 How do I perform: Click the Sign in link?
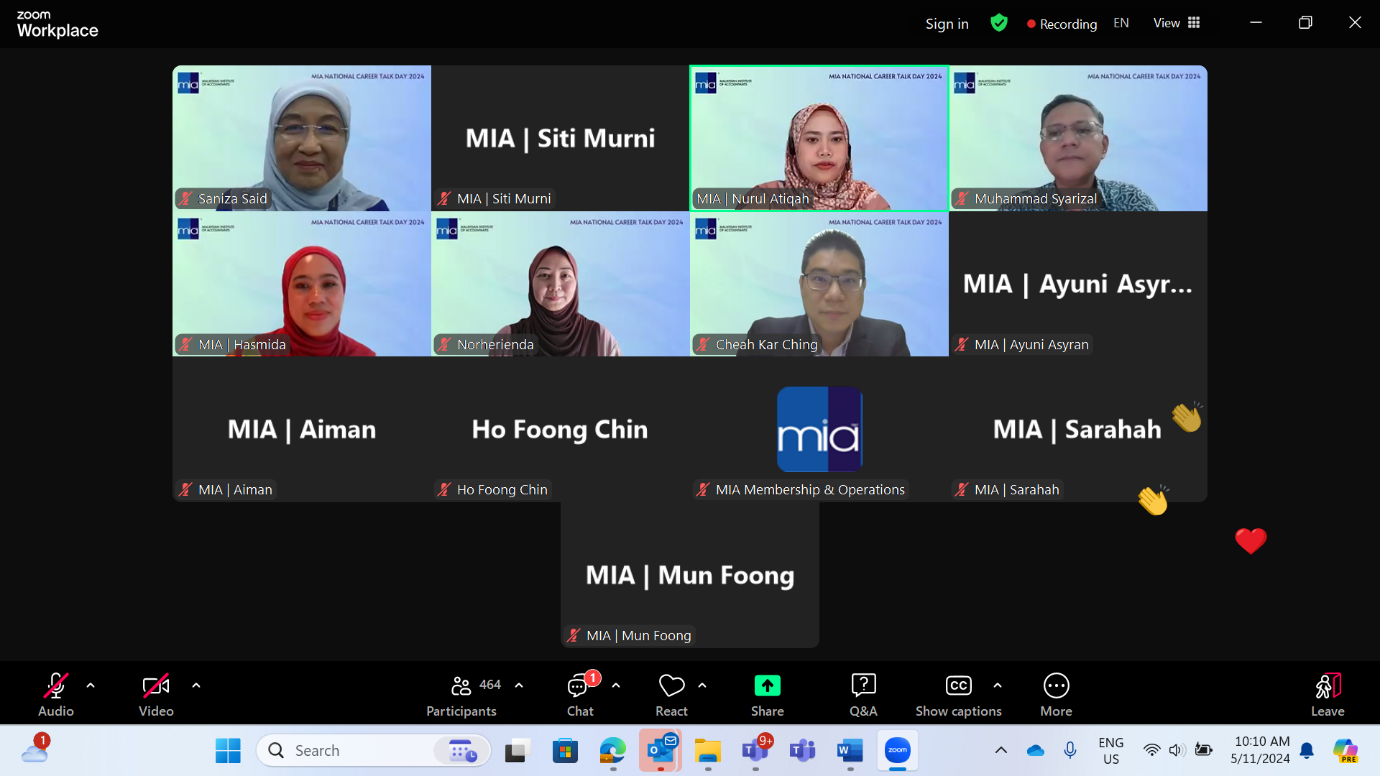[946, 24]
